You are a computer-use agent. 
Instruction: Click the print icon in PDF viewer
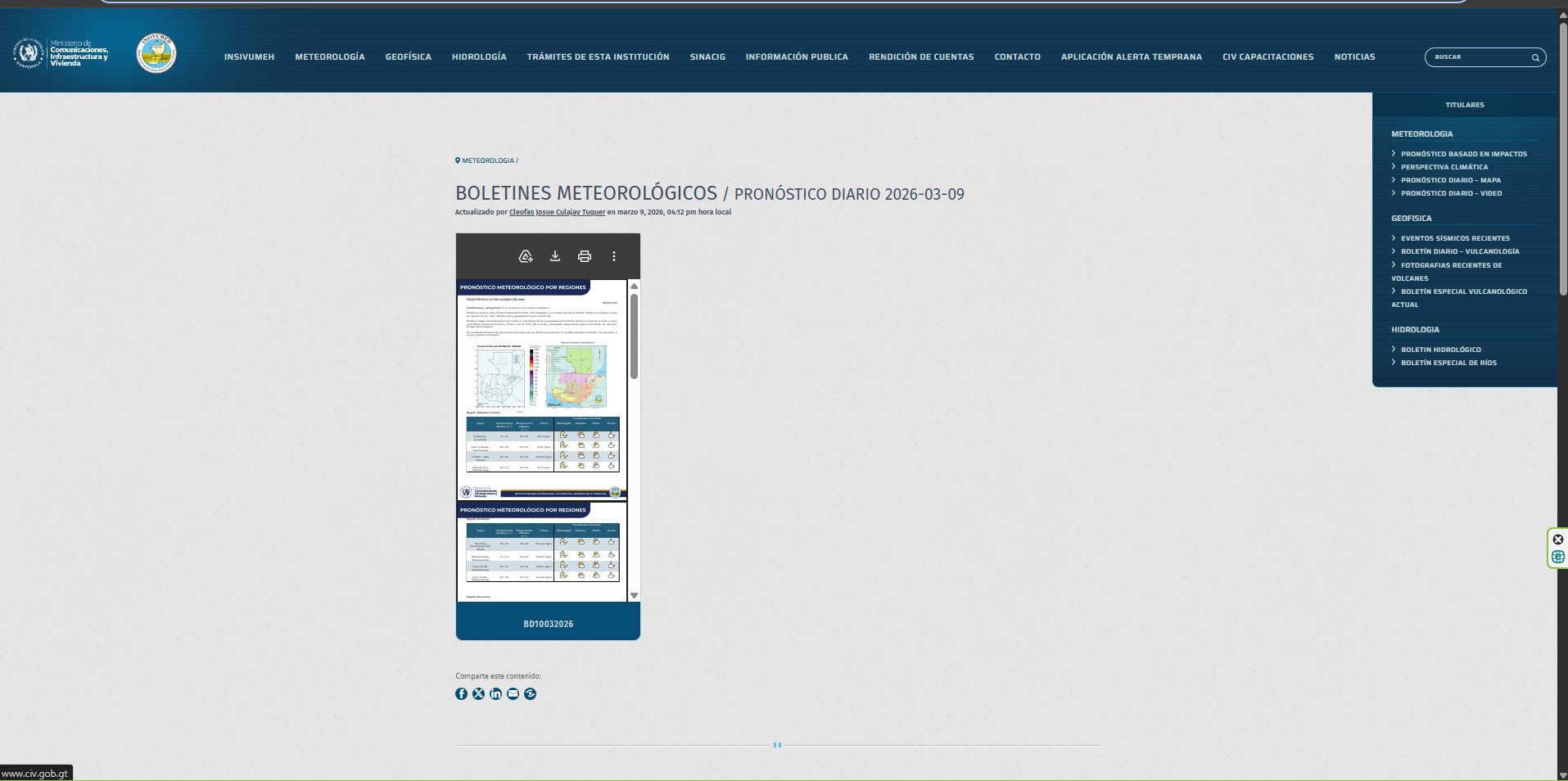pos(584,256)
